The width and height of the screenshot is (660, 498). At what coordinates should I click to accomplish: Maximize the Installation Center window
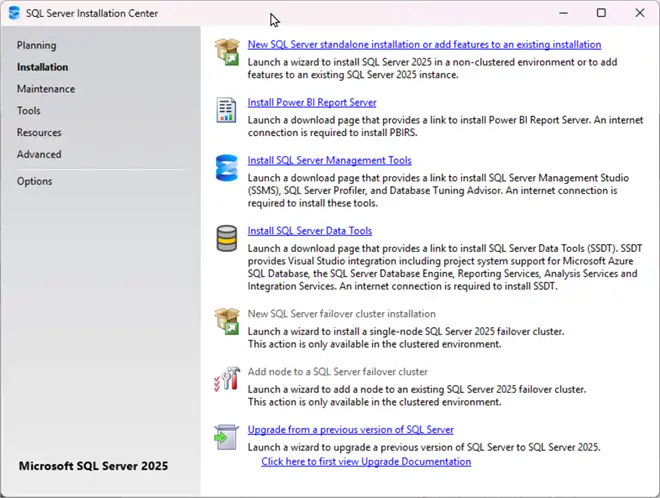coord(601,13)
